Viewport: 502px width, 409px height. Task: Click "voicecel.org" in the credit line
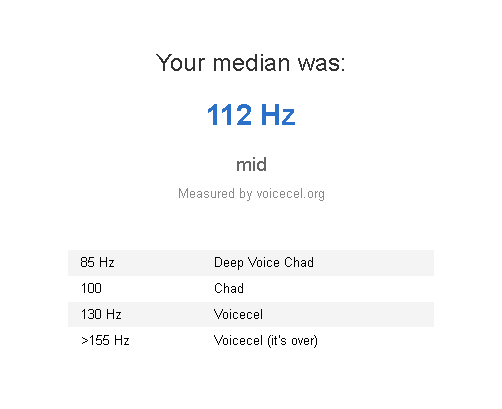pos(291,194)
